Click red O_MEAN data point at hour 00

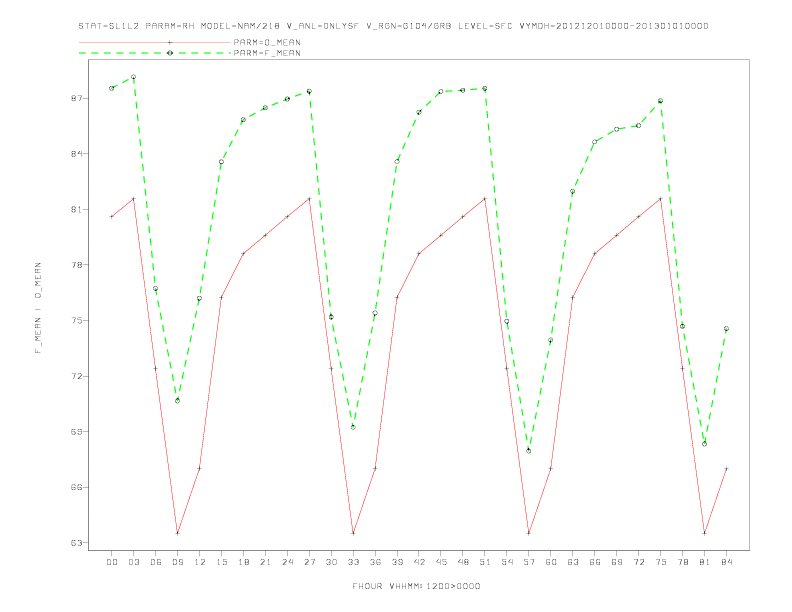[x=112, y=217]
